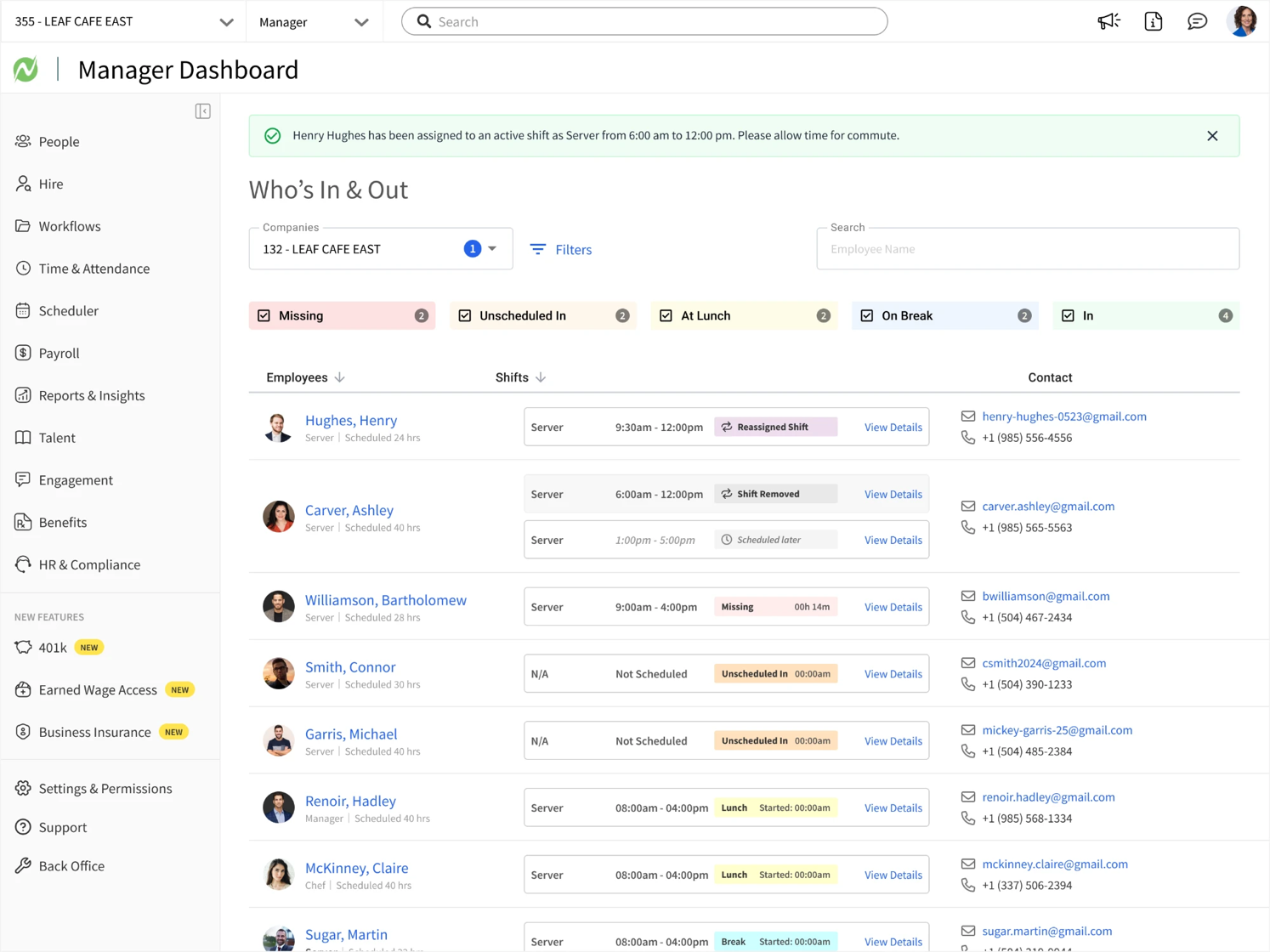The image size is (1270, 952).
Task: Open Smith, Connor employee profile
Action: [350, 667]
